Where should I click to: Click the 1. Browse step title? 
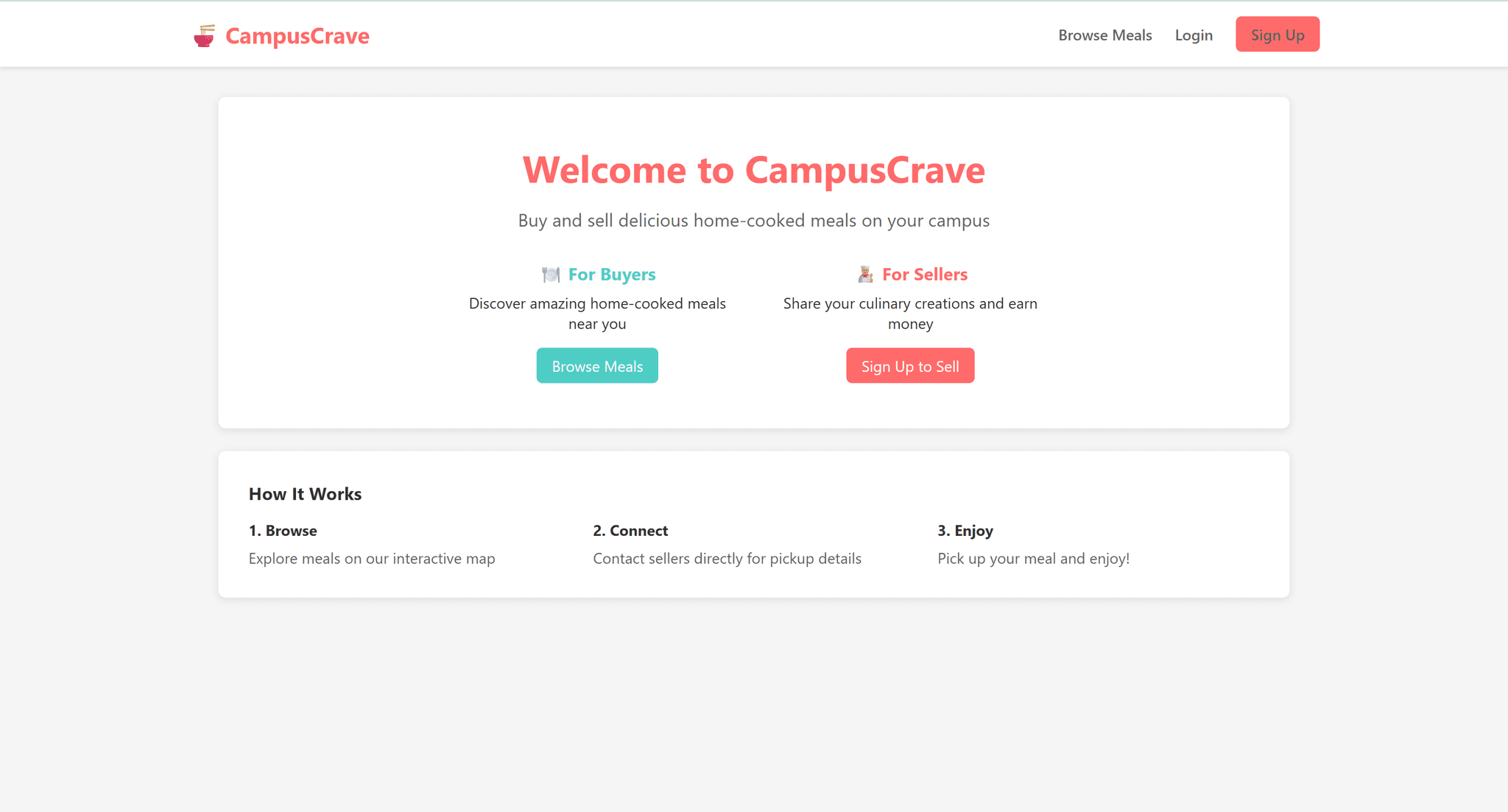click(283, 531)
